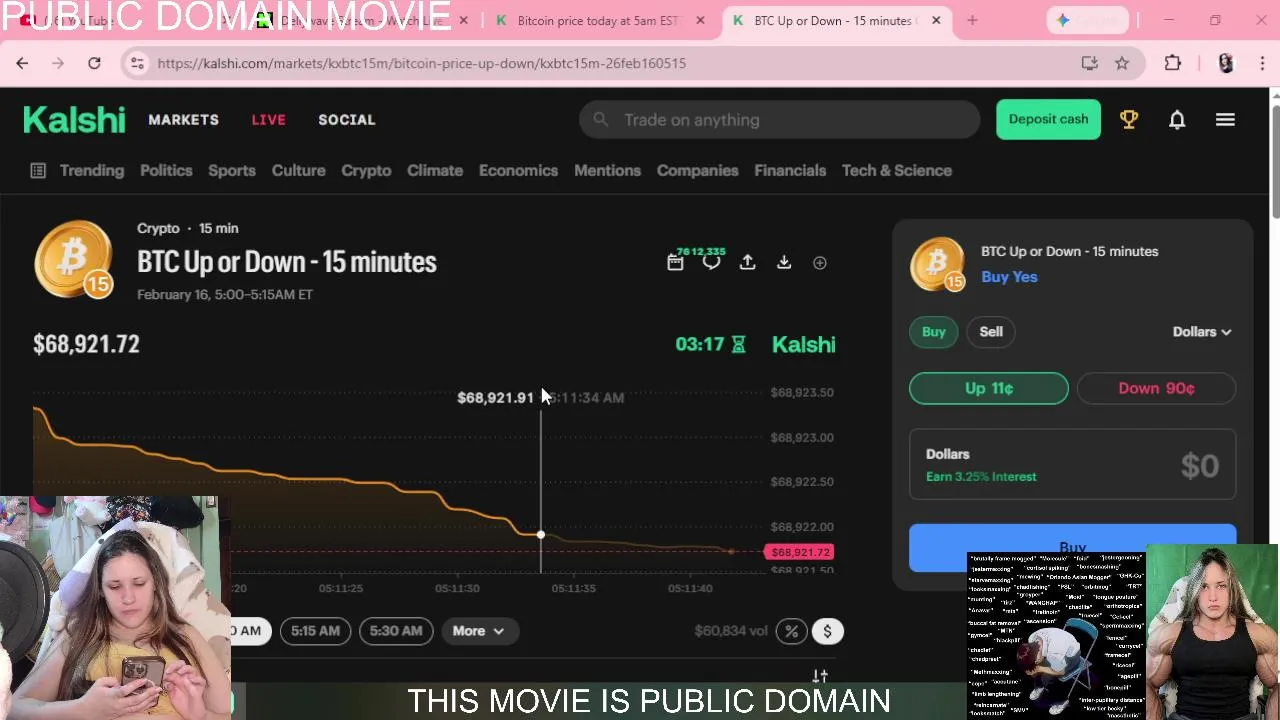Click the Earn 3.25% Interest text
The image size is (1280, 720).
click(x=981, y=477)
